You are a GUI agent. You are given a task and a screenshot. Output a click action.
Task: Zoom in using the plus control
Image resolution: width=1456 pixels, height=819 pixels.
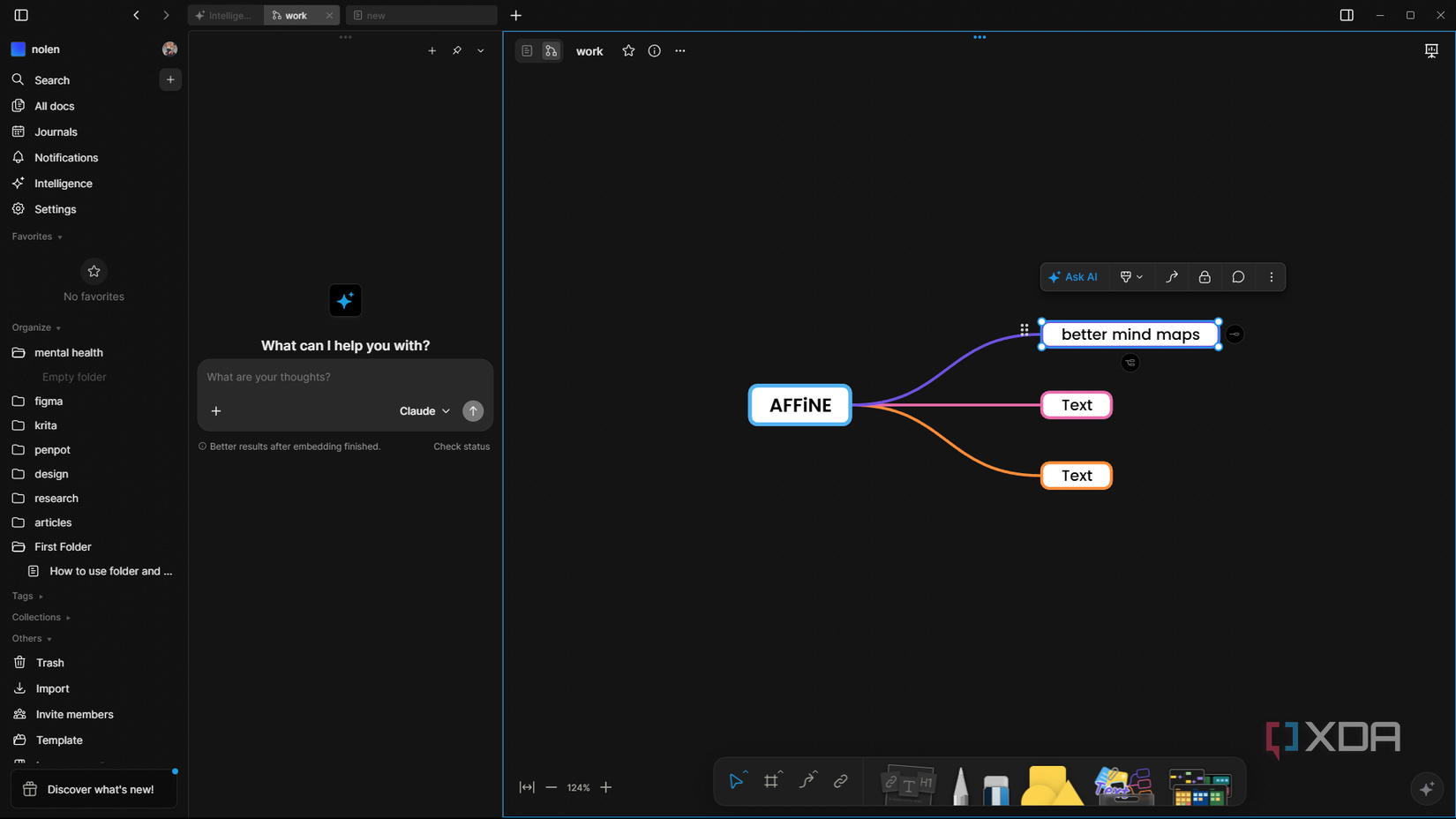point(606,787)
